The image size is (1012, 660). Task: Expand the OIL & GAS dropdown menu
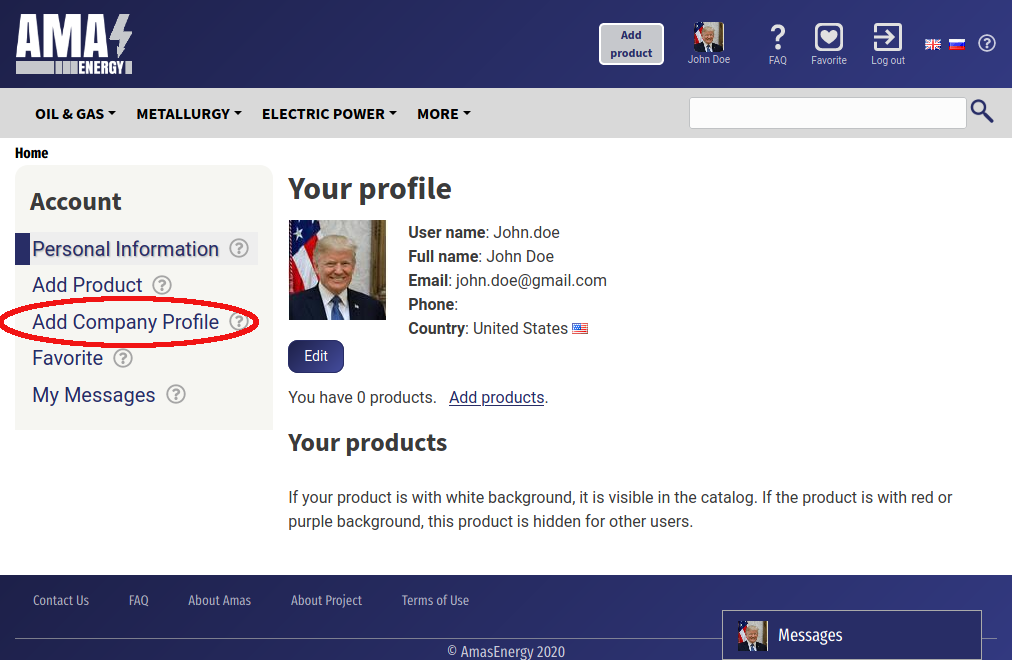point(76,114)
